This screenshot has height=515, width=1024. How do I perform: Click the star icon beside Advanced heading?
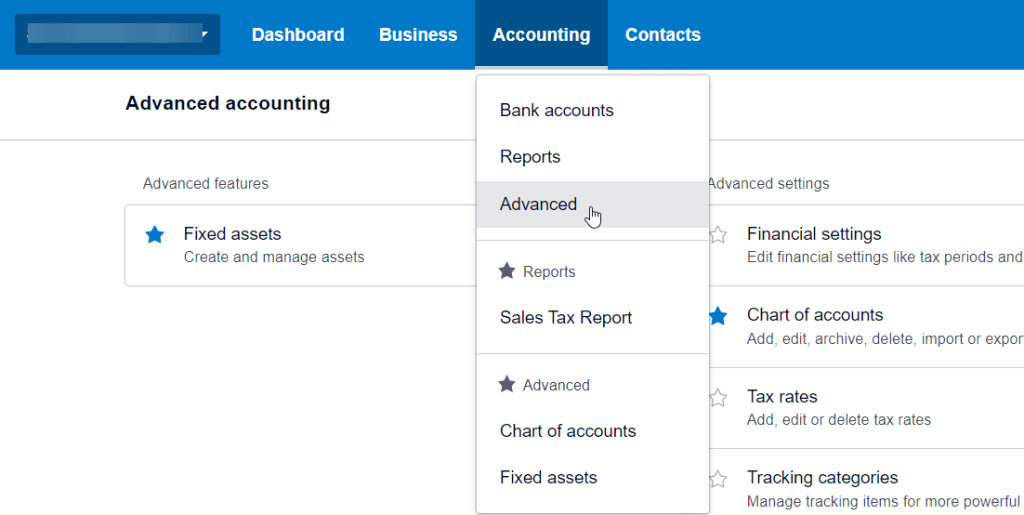coord(507,384)
